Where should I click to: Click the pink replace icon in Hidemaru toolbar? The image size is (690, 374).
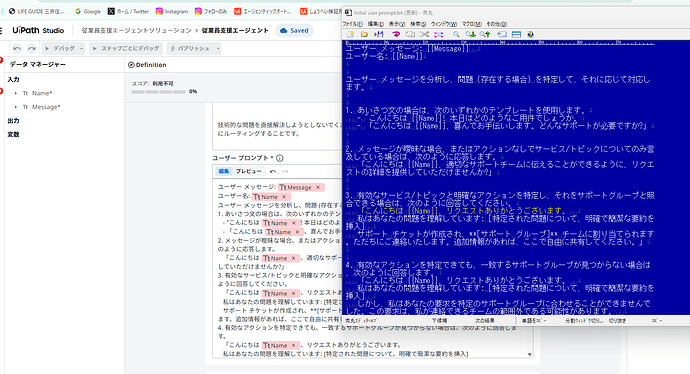[x=438, y=34]
